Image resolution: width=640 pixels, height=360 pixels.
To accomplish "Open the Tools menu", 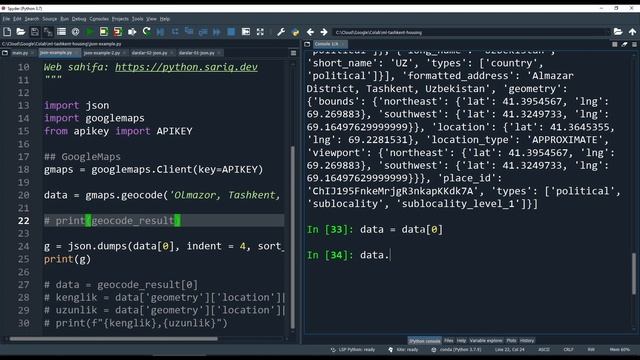I will tap(138, 19).
